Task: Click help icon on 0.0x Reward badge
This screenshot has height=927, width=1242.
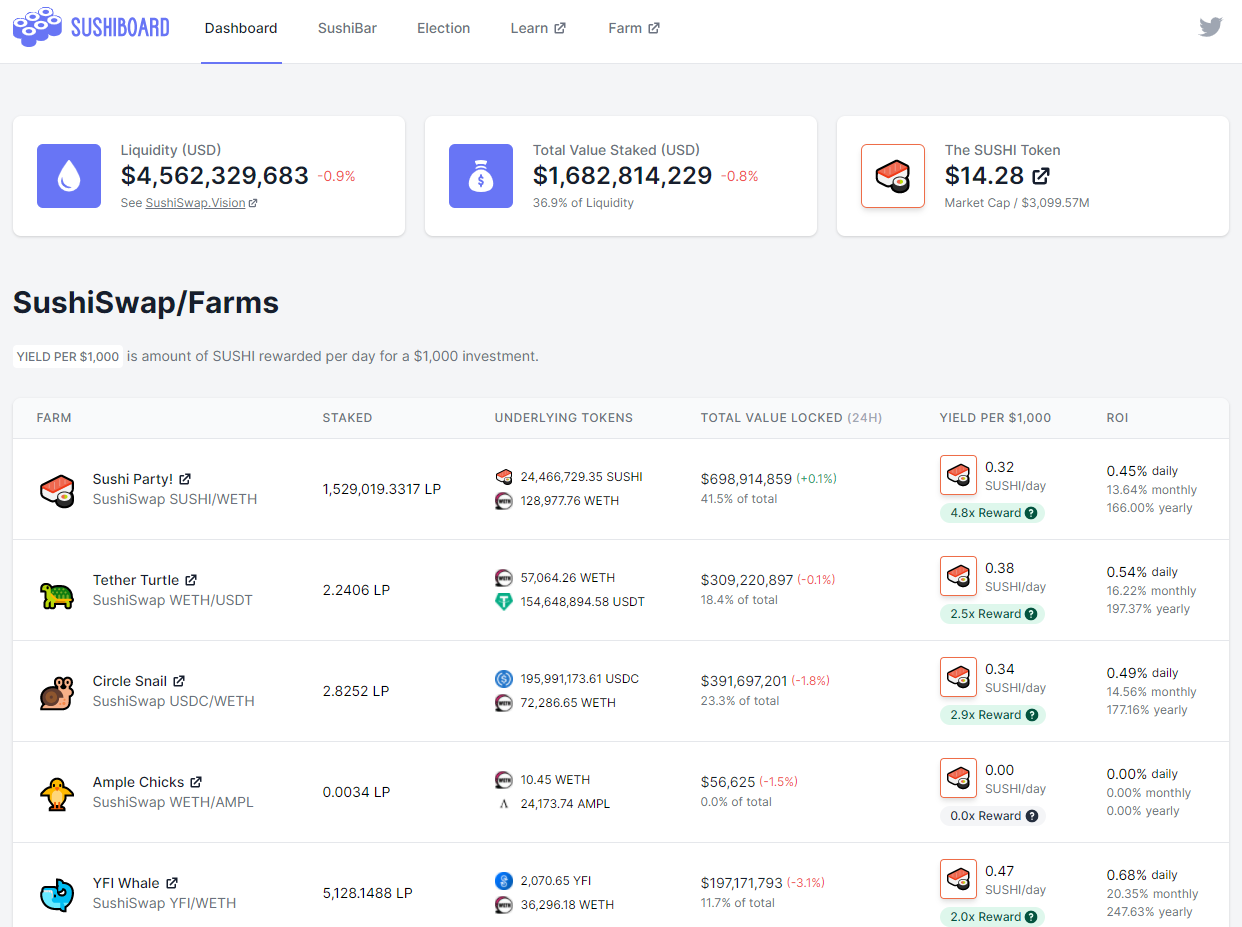Action: pos(1031,816)
